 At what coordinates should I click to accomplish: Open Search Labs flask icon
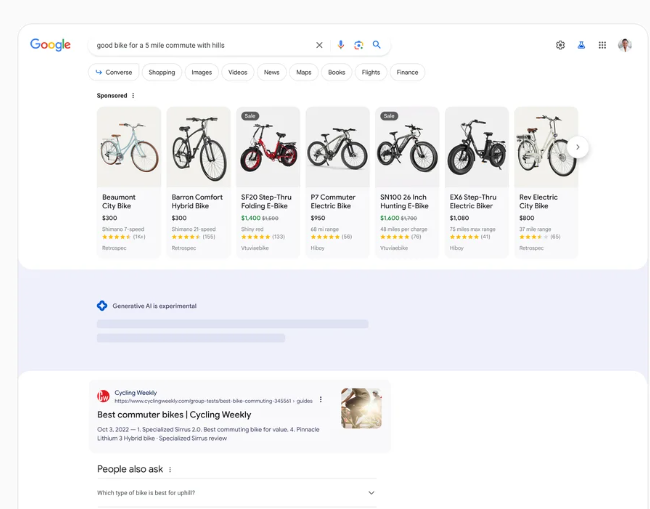click(581, 45)
